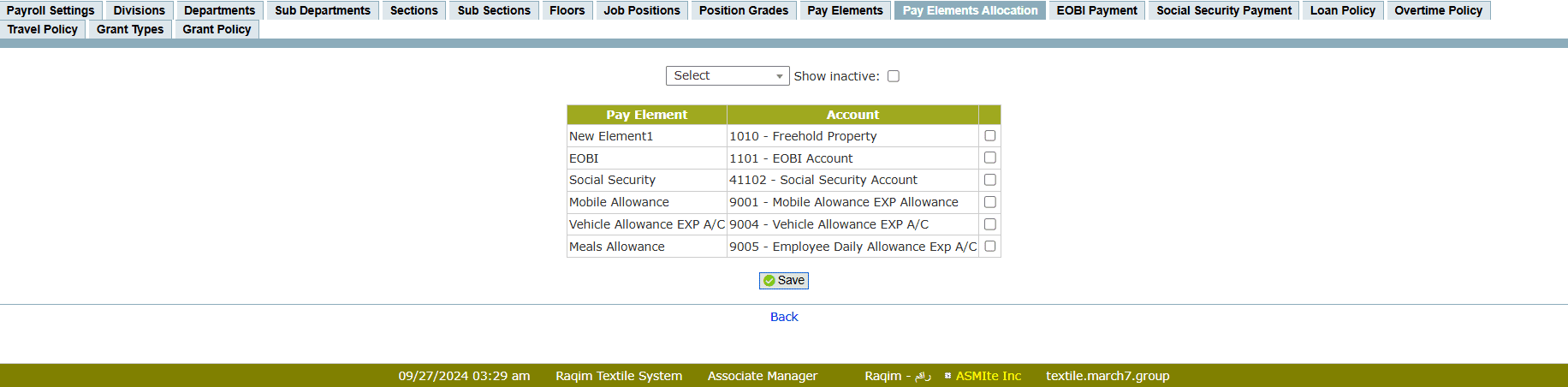Tick the New Element1 row checkbox
The width and height of the screenshot is (1568, 387).
989,136
